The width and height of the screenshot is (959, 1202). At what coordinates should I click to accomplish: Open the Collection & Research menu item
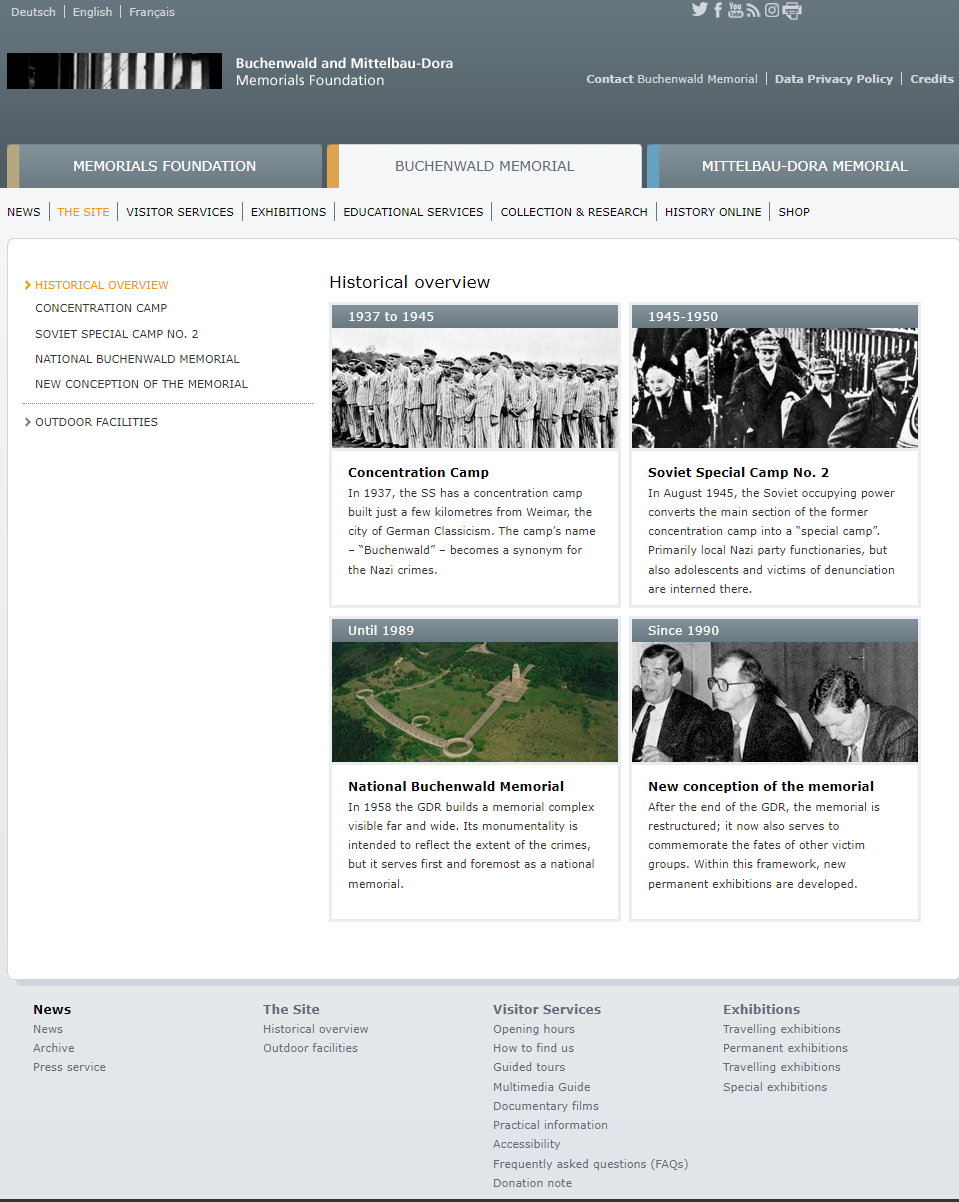[574, 212]
